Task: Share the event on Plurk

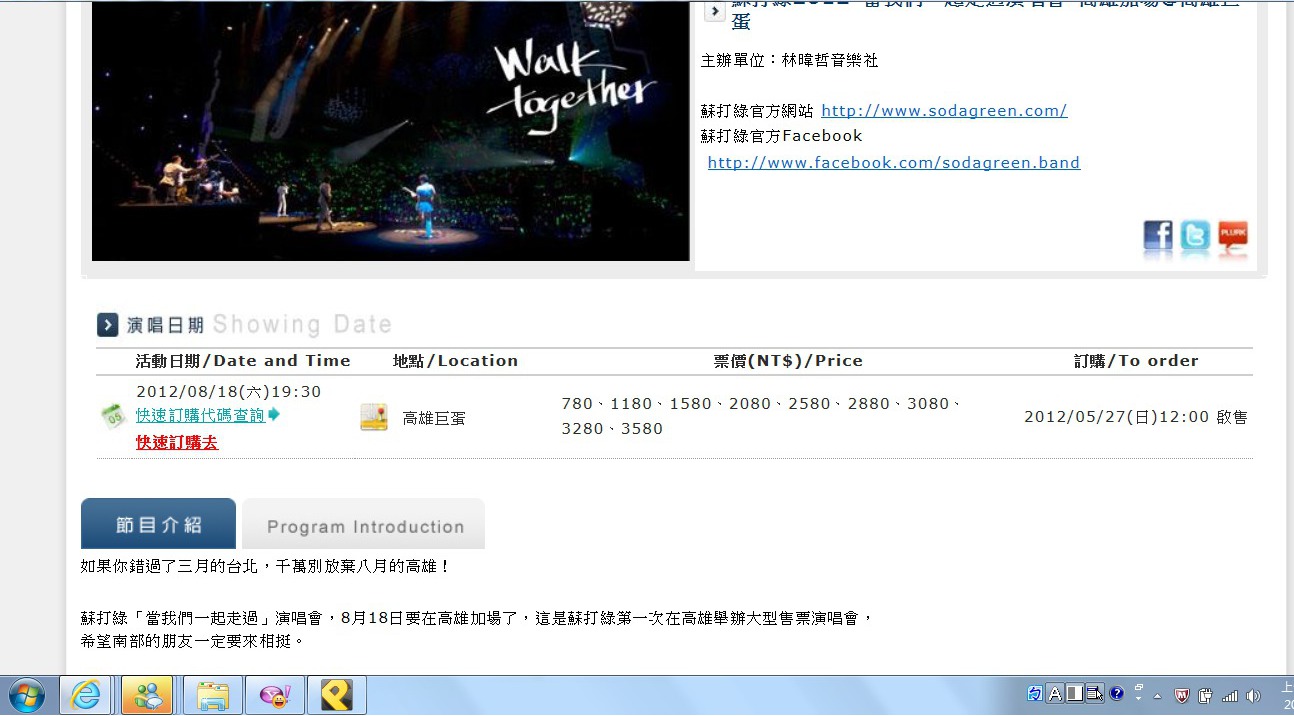Action: (1233, 236)
